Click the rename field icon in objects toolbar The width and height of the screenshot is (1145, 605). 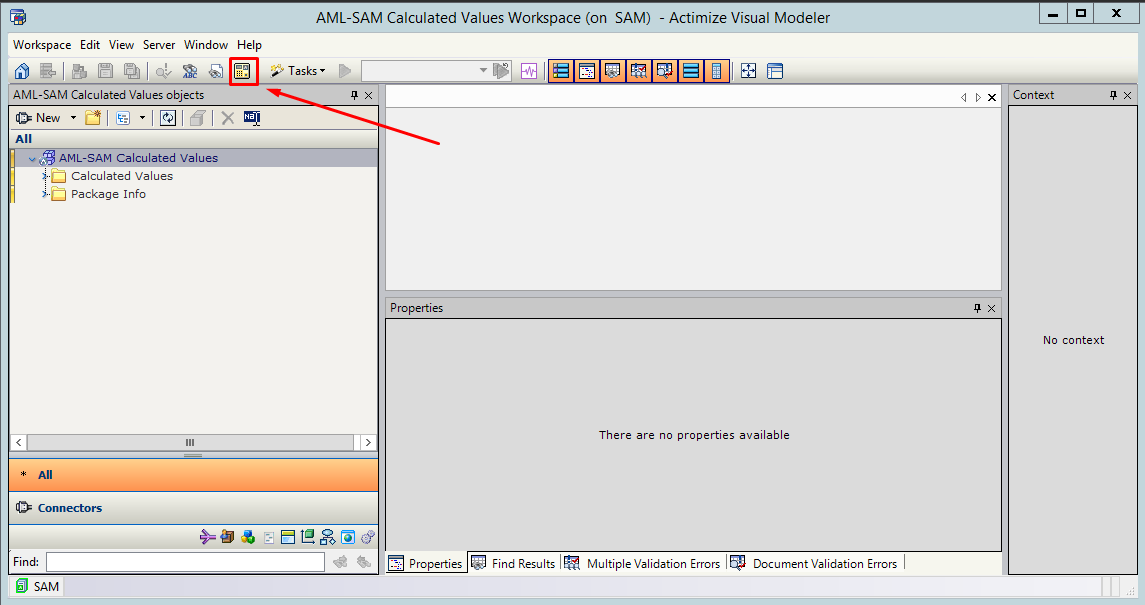pyautogui.click(x=252, y=117)
